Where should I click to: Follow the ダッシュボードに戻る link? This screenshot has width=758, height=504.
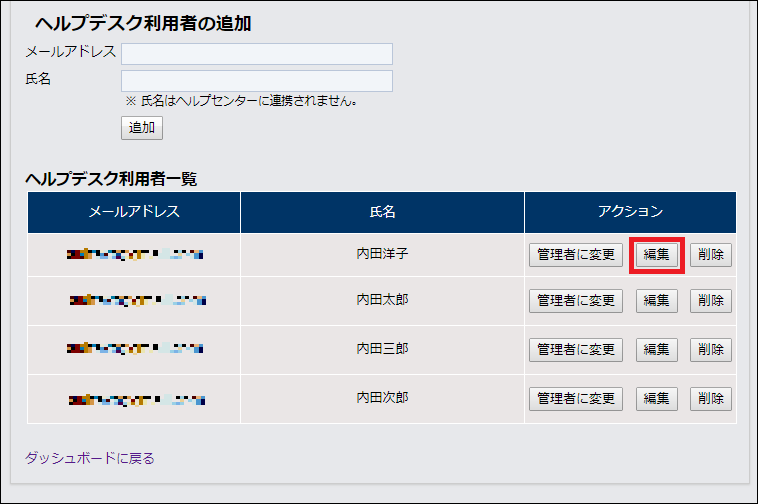coord(90,459)
